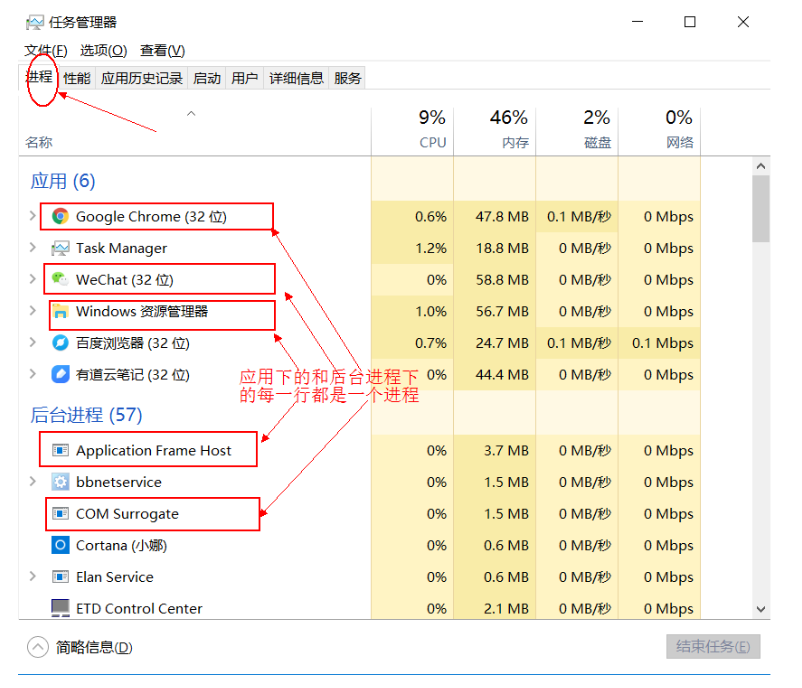802x688 pixels.
Task: Expand the 有道云笔记 (32 位) row
Action: coord(33,374)
